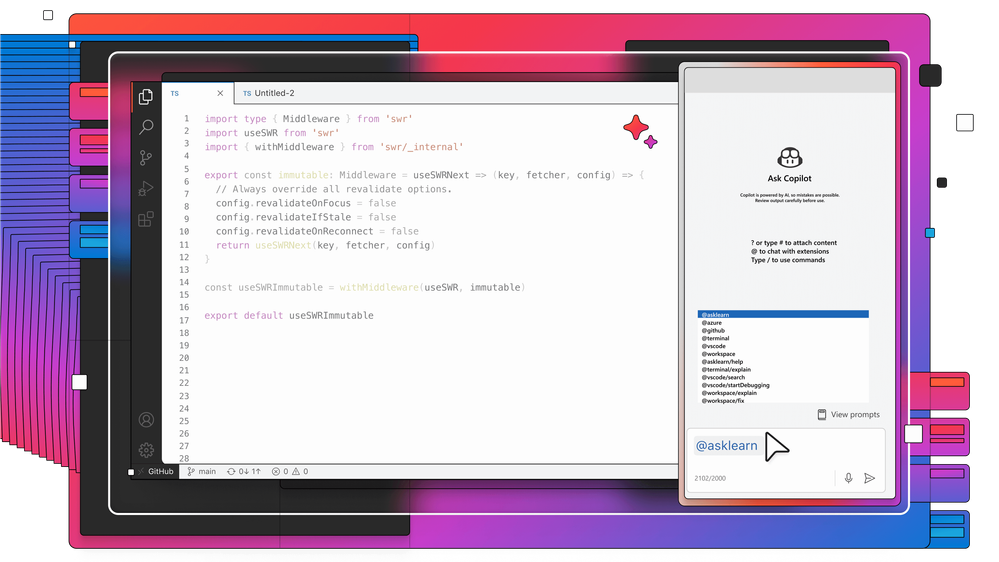This screenshot has width=999, height=562.
Task: Open the Explorer files icon in activity bar
Action: pos(146,96)
